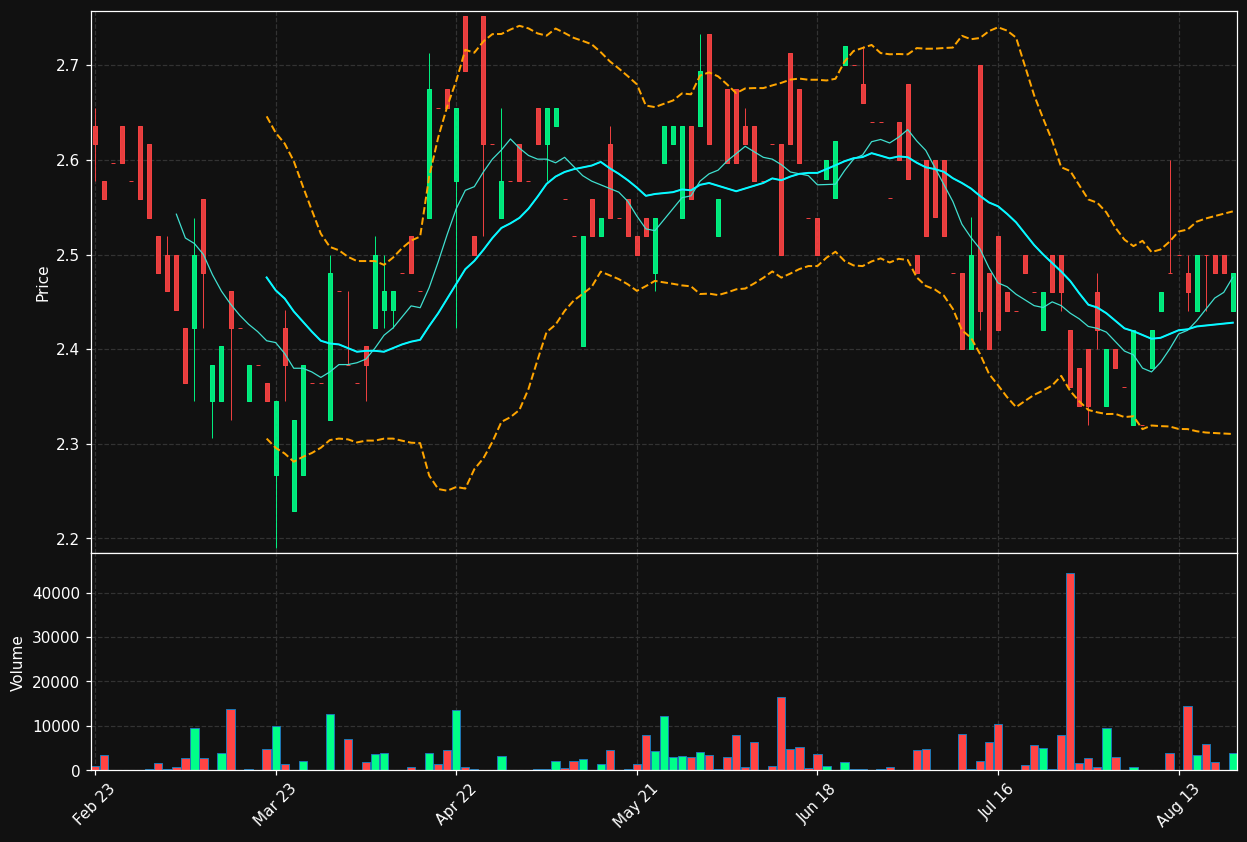Click the Mar 23 date label
This screenshot has width=1247, height=842.
(274, 804)
